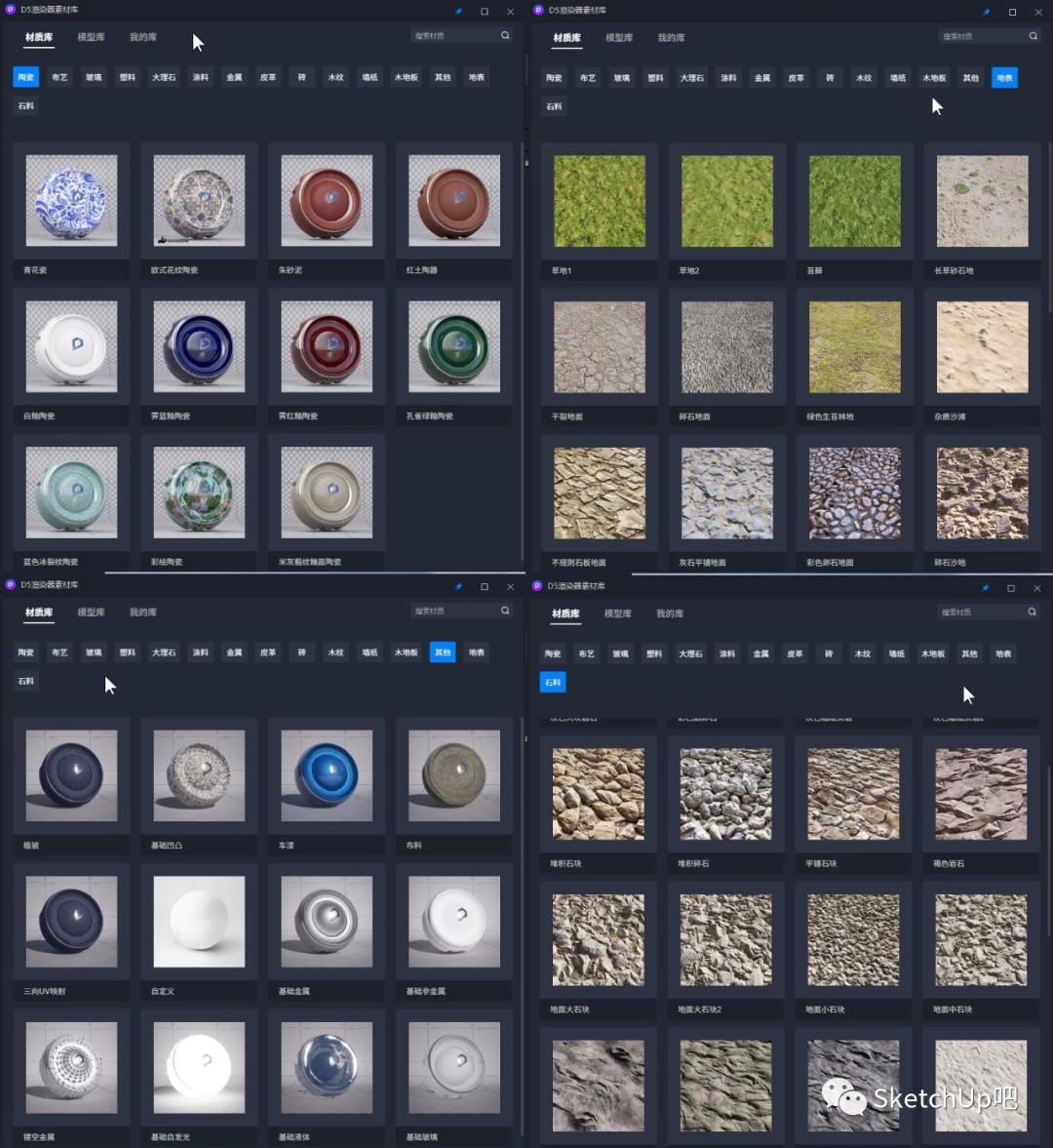Select the highlighted 其他 category button
This screenshot has height=1148, width=1053.
(x=443, y=653)
